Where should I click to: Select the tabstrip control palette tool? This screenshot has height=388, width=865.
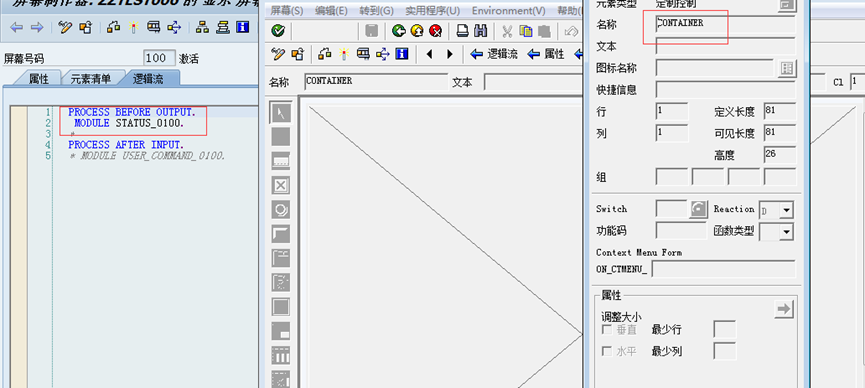(281, 258)
